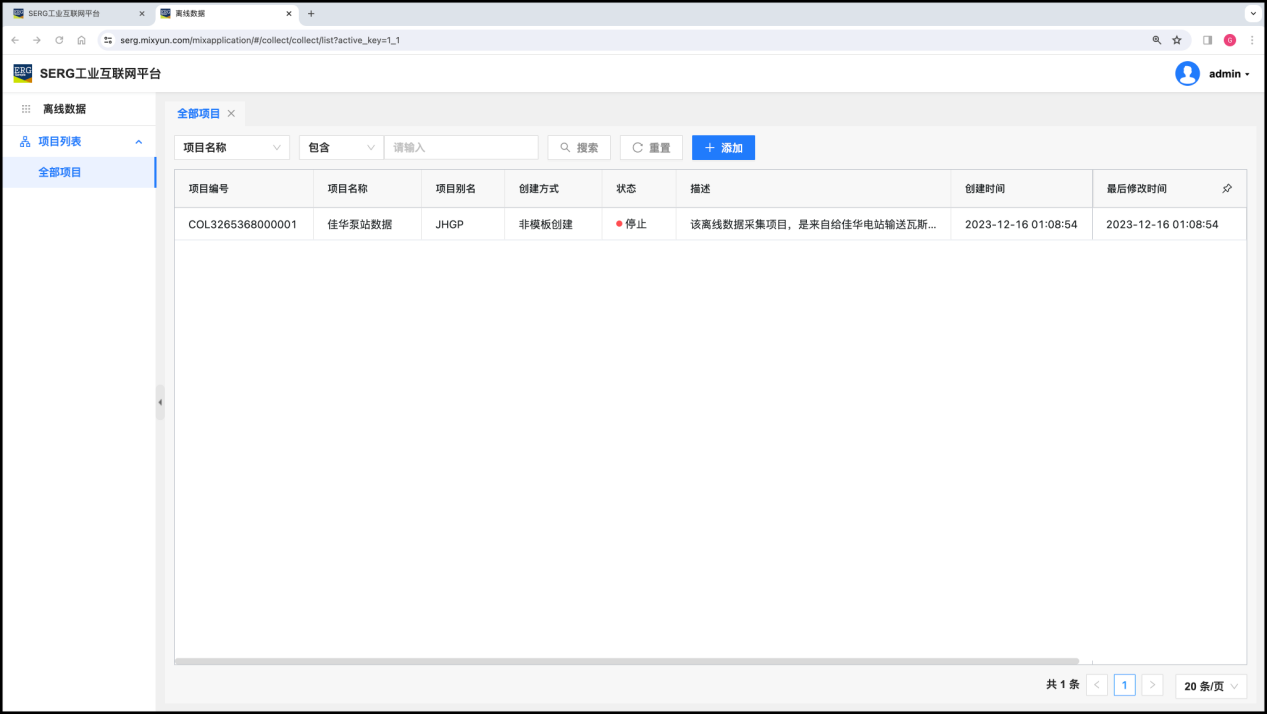Open the 包含 condition dropdown
The width and height of the screenshot is (1267, 714).
click(x=340, y=148)
